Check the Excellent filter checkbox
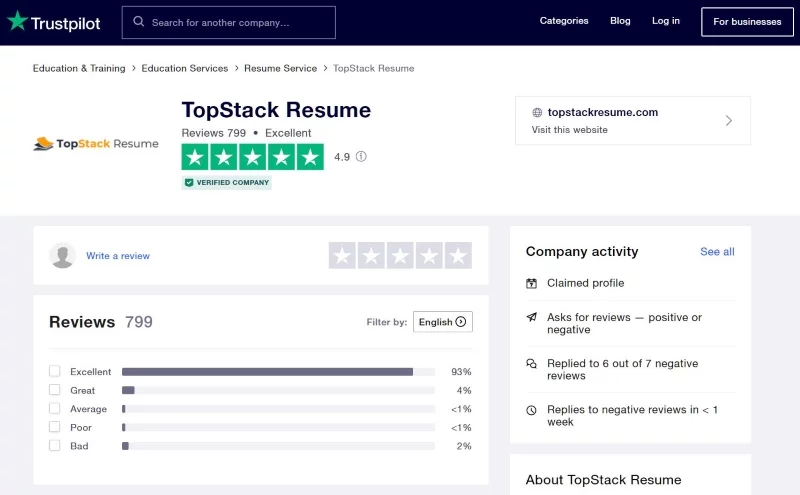800x495 pixels. pos(55,371)
